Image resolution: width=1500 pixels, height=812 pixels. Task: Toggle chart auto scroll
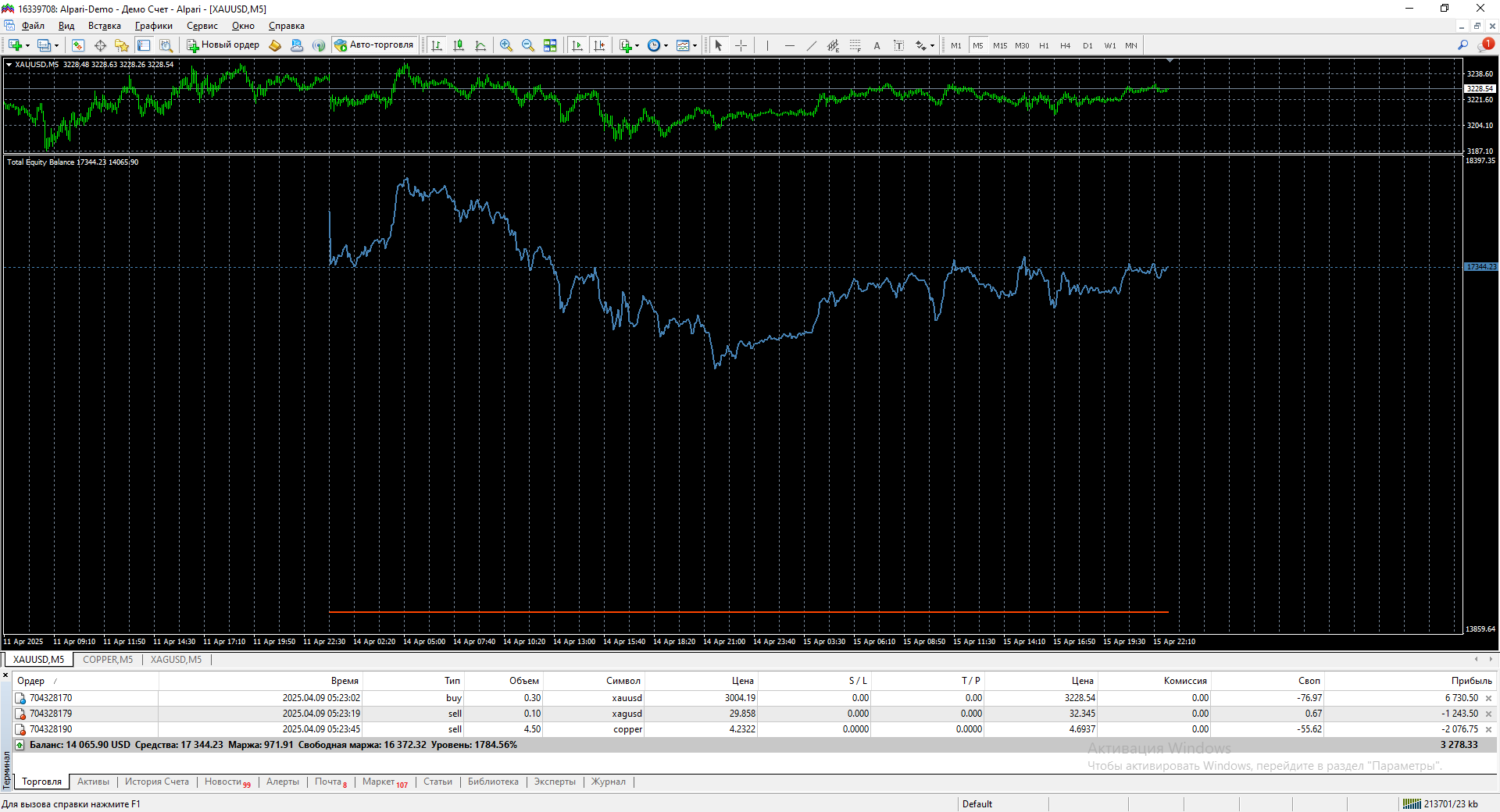[577, 45]
